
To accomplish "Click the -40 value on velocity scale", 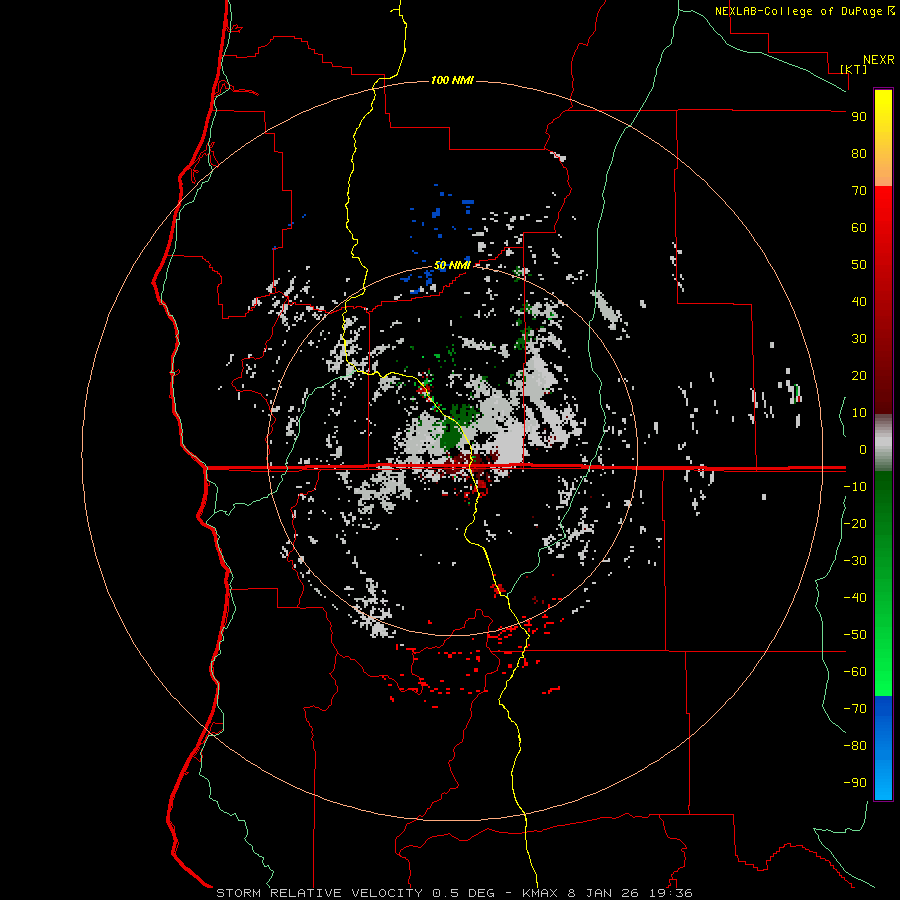I will (x=855, y=598).
